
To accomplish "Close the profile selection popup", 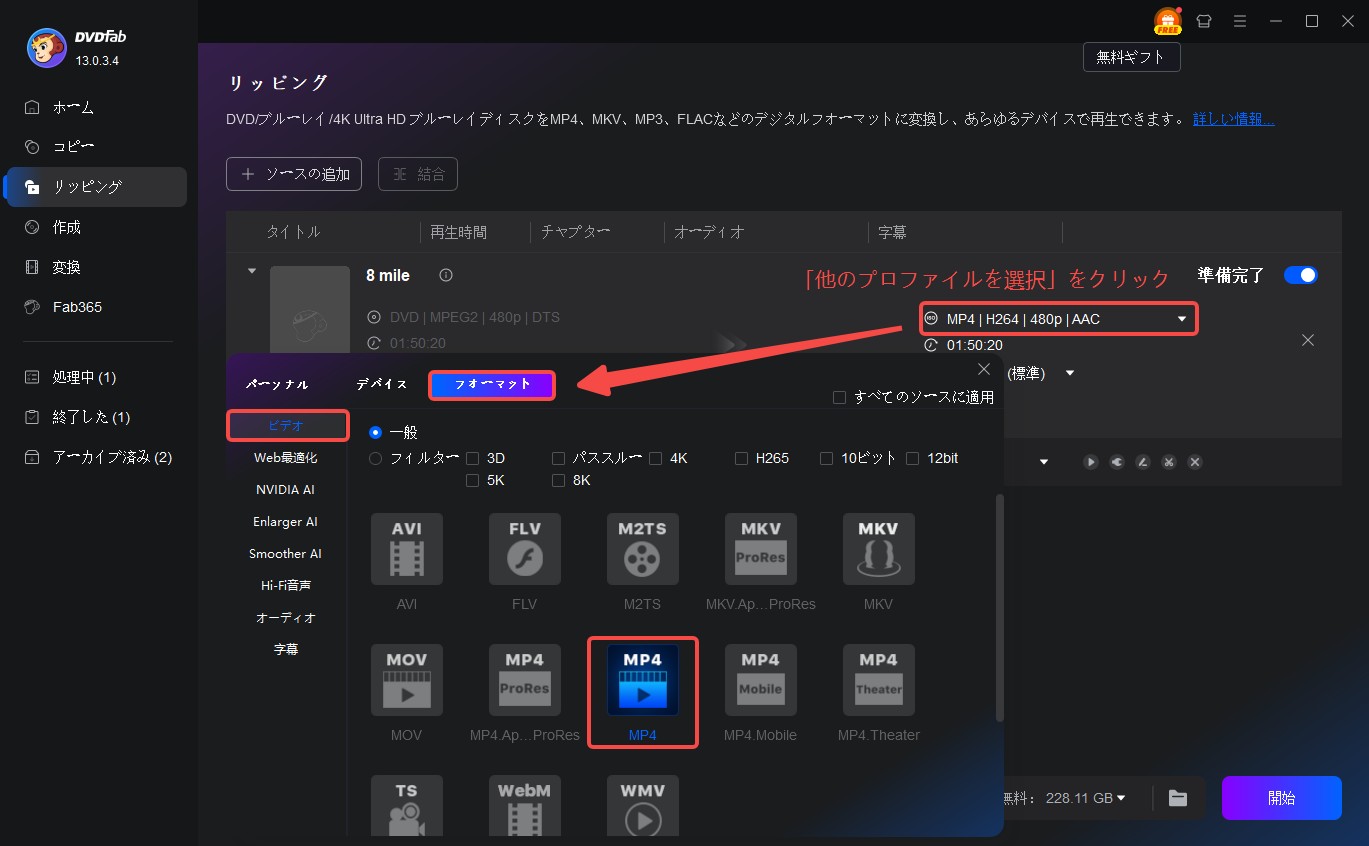I will pyautogui.click(x=984, y=370).
